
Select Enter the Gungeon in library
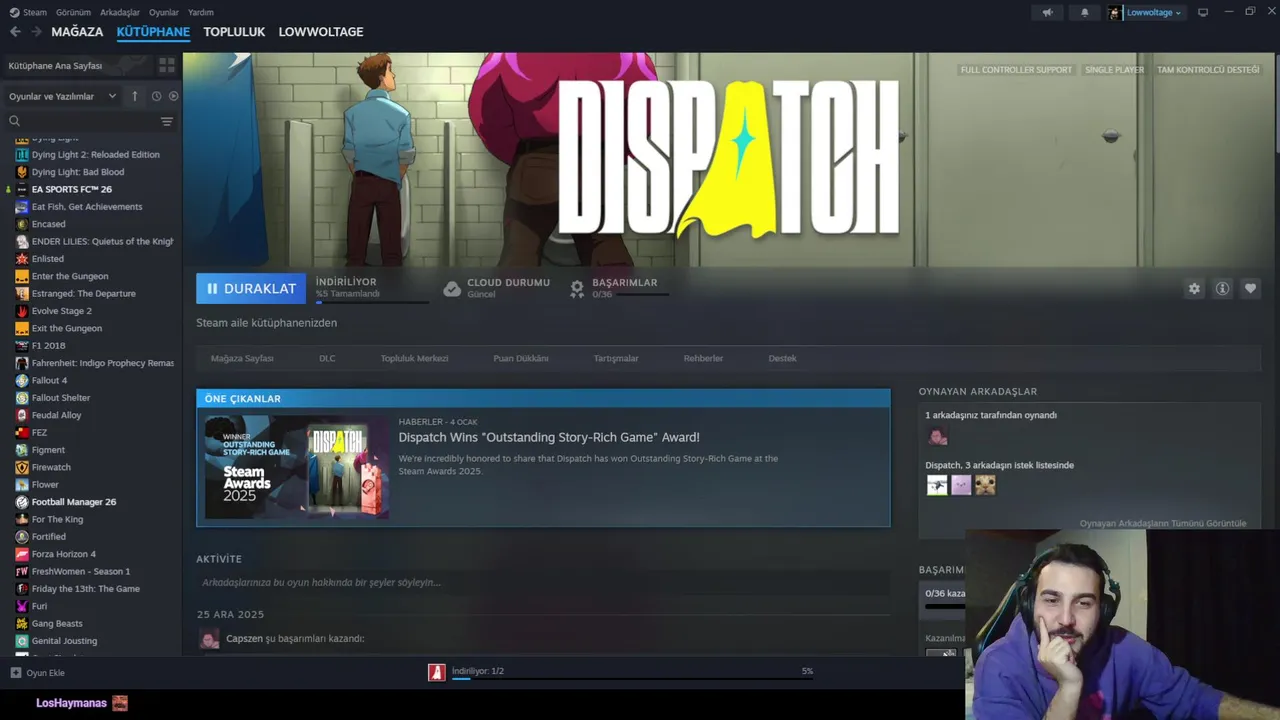[x=70, y=276]
